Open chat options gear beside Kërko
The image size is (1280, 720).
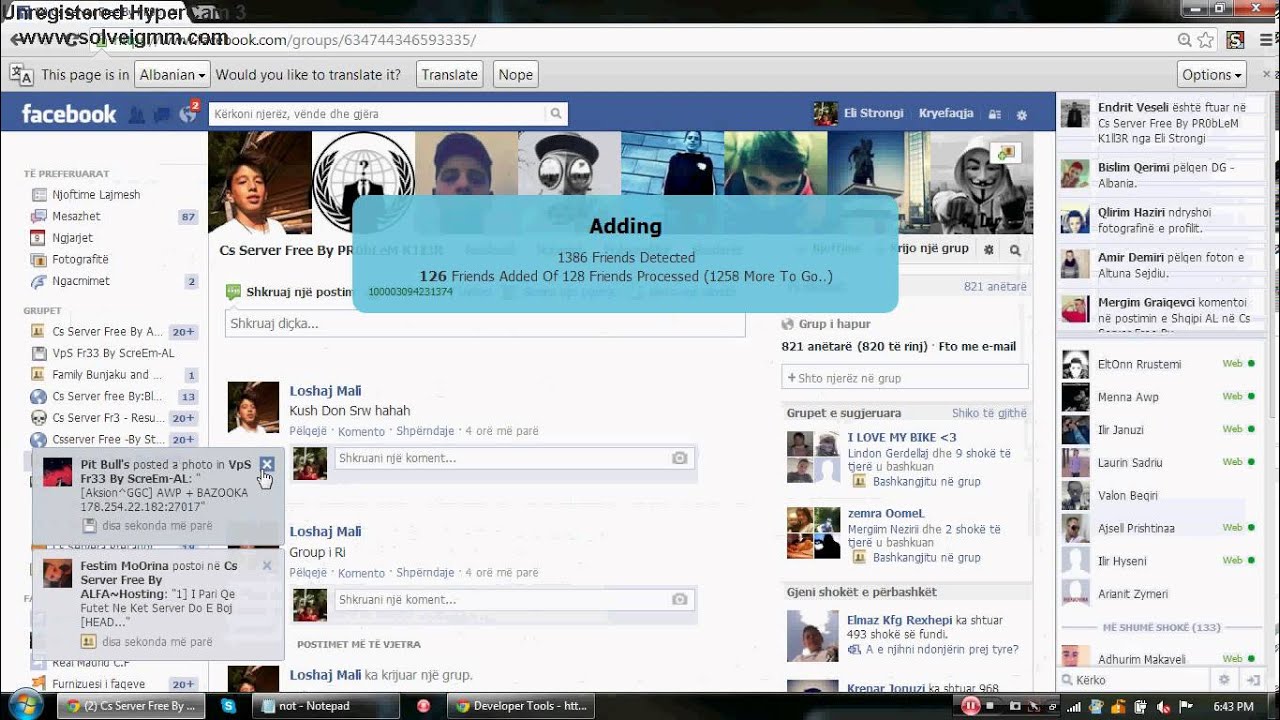[1224, 680]
